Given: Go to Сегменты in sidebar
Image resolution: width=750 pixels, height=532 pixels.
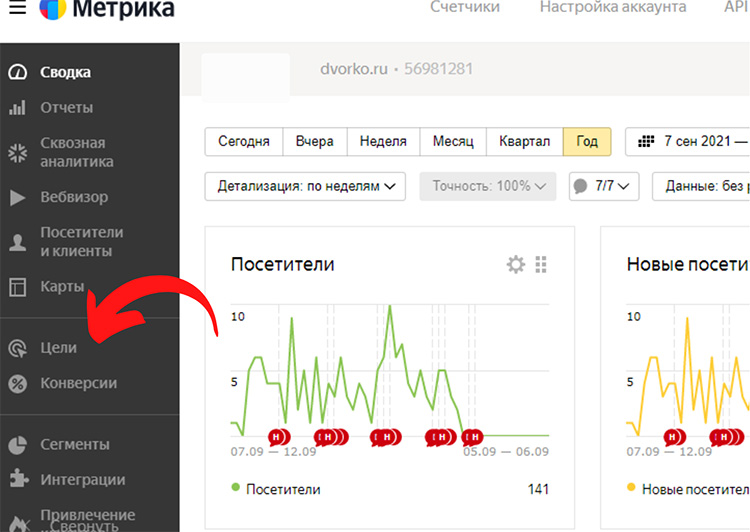Looking at the screenshot, I should click(x=75, y=444).
